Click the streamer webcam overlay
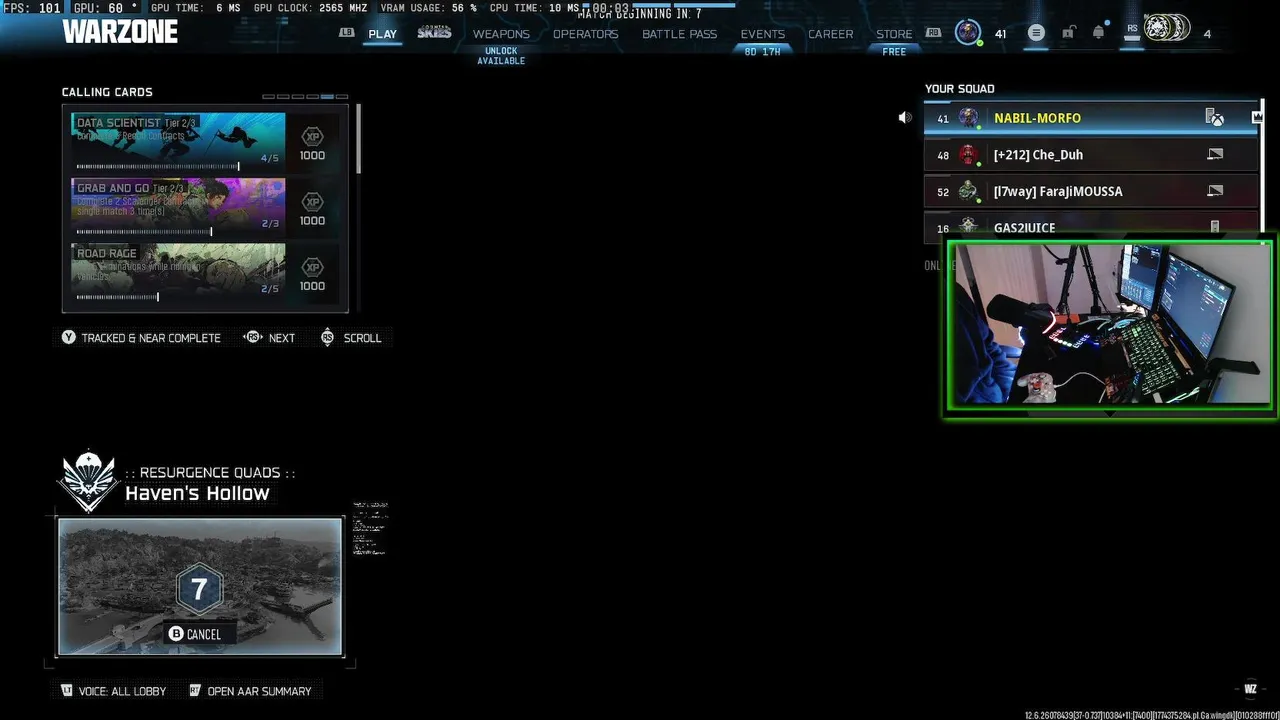 pyautogui.click(x=1110, y=327)
